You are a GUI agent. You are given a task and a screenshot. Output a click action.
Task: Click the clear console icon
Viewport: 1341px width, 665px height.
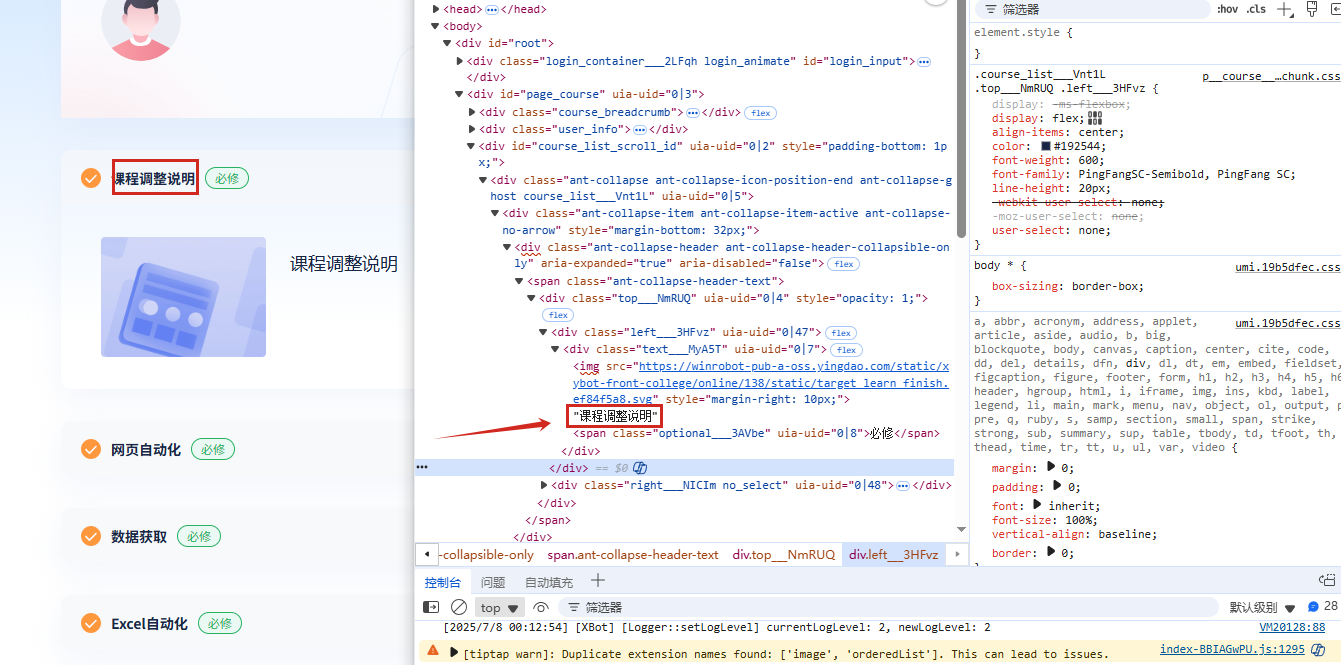459,607
